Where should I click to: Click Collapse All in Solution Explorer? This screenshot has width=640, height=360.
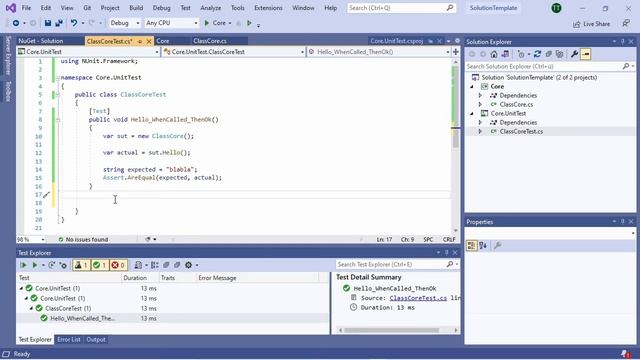549,54
